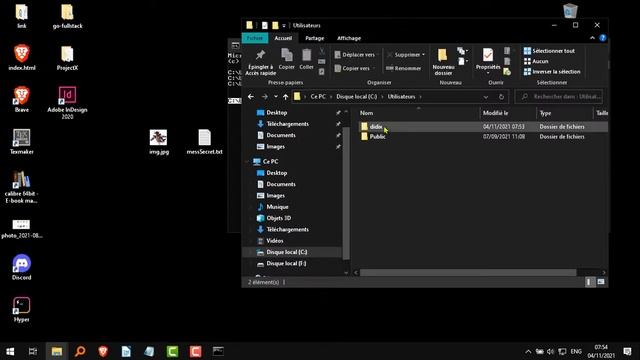640x360 pixels.
Task: Go back with the back arrow
Action: click(x=251, y=97)
